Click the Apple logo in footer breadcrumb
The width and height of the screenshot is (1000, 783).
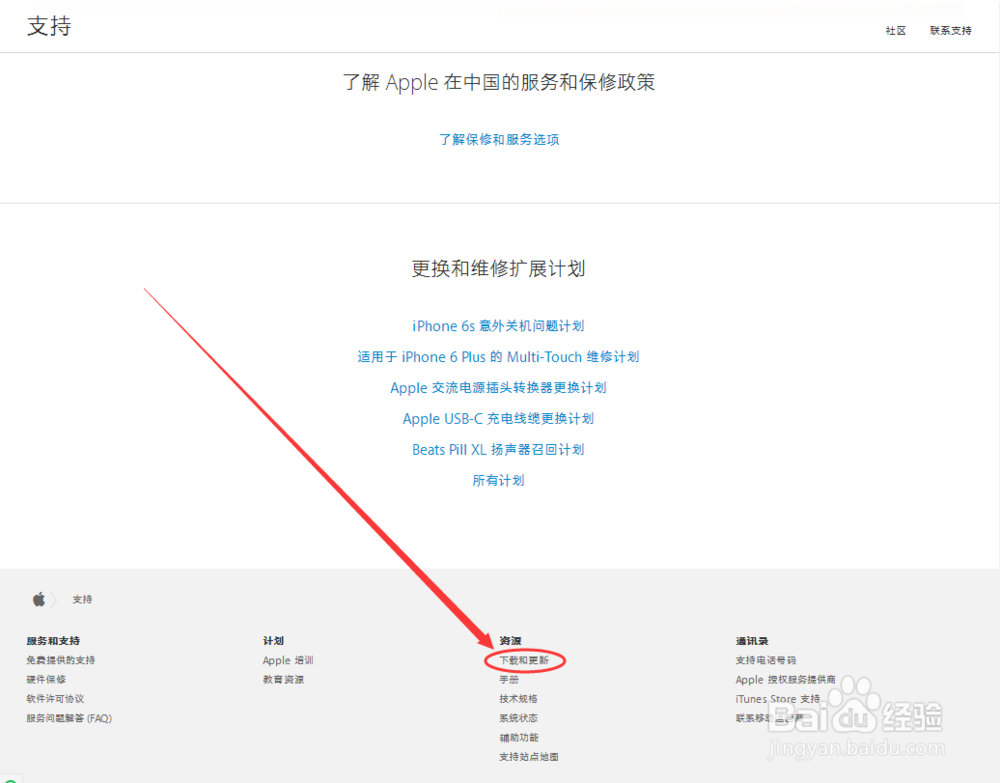click(x=39, y=599)
